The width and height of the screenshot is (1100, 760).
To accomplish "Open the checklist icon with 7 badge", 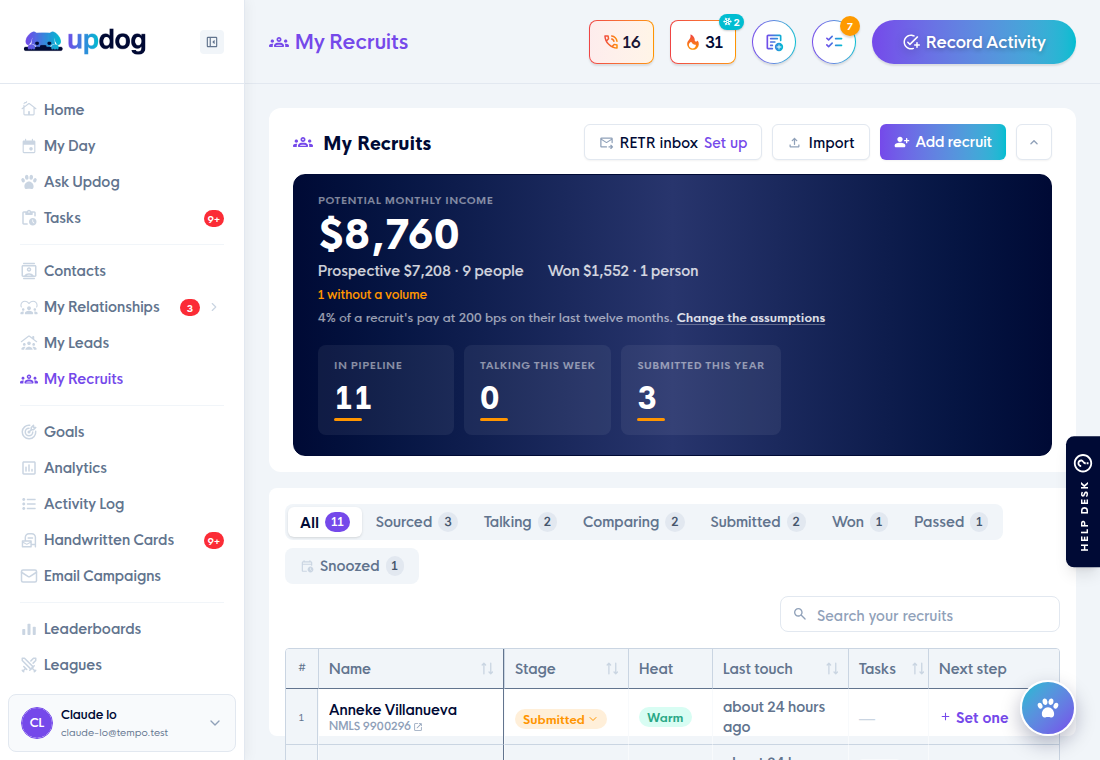I will click(834, 42).
